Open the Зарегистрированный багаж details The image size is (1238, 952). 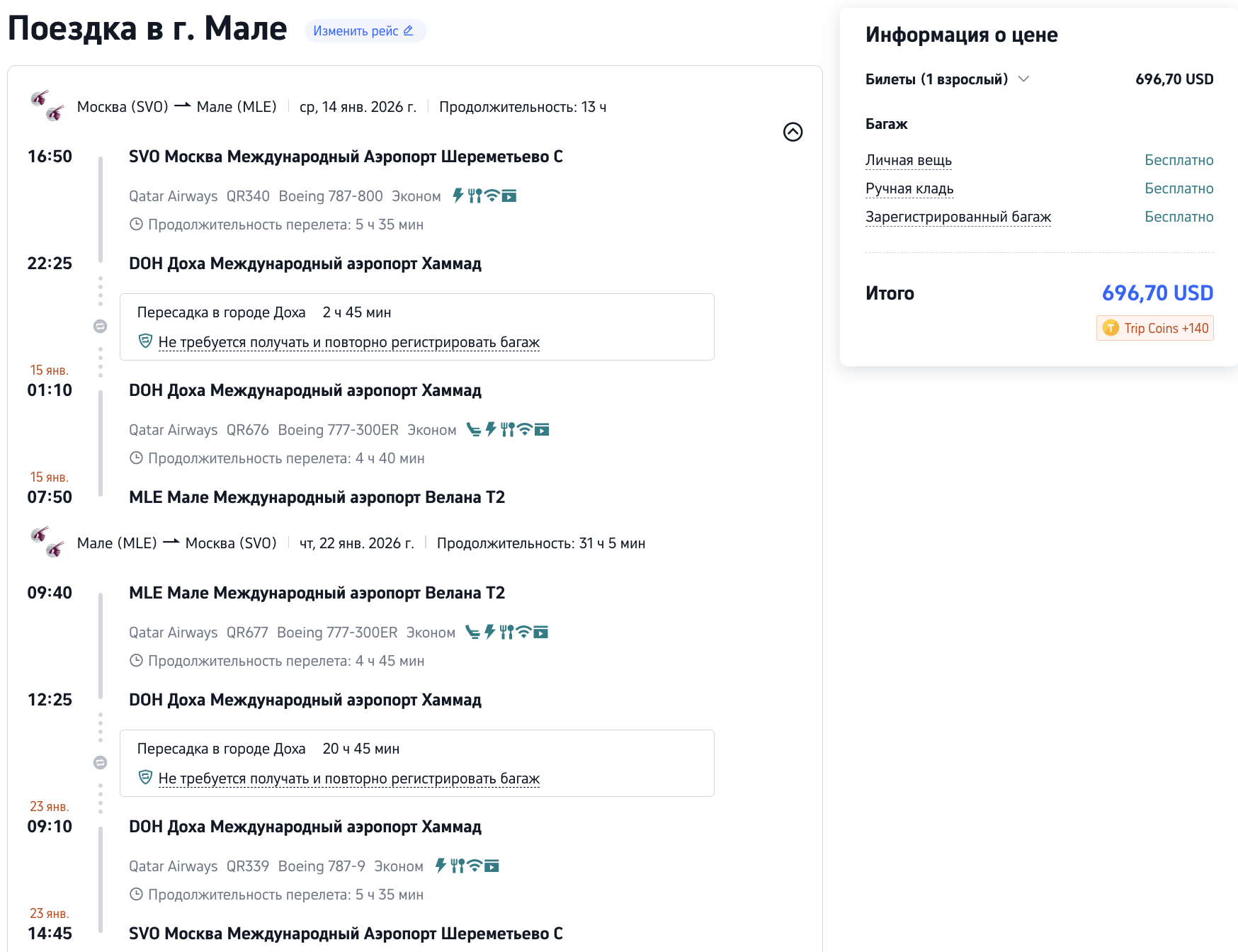pyautogui.click(x=958, y=217)
